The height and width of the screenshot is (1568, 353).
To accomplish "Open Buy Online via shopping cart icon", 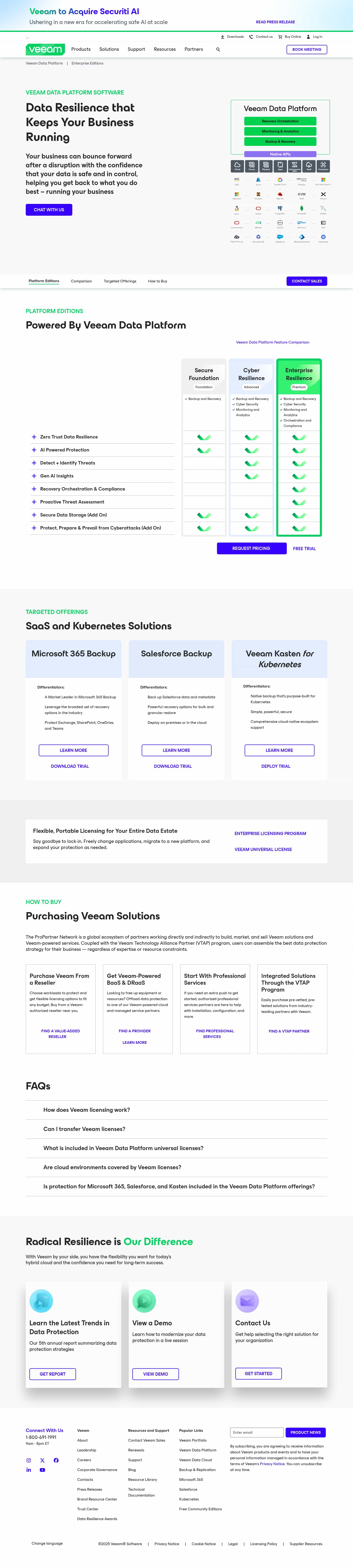I will click(280, 37).
